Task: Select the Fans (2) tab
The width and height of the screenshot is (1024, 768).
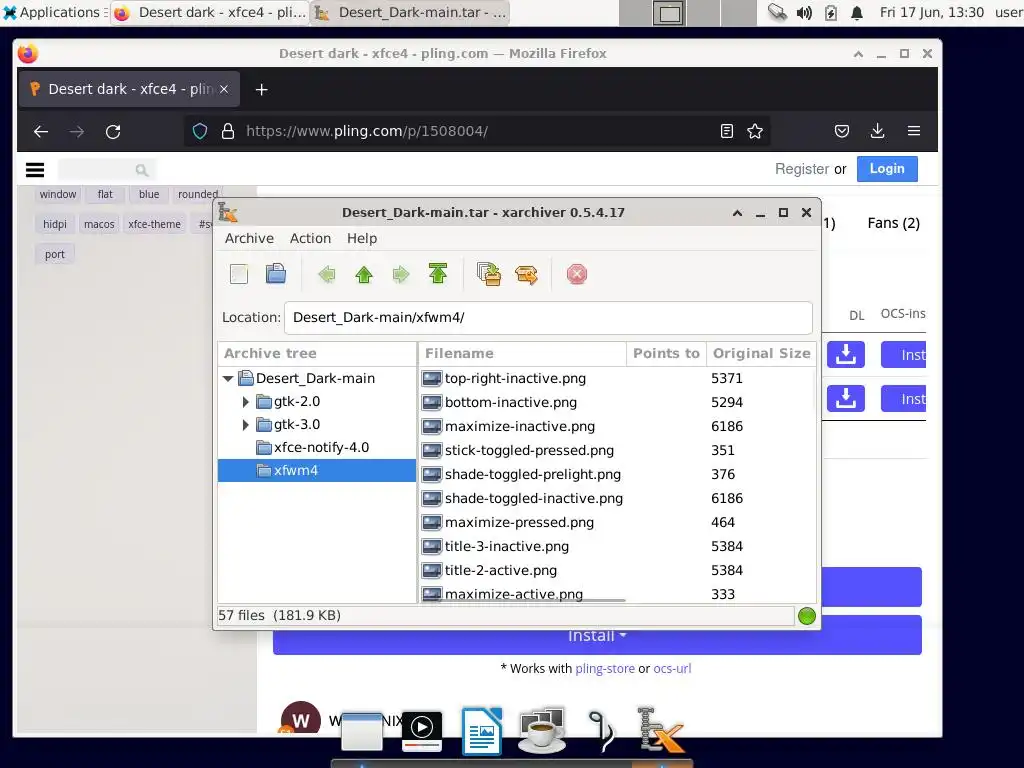Action: coord(893,223)
